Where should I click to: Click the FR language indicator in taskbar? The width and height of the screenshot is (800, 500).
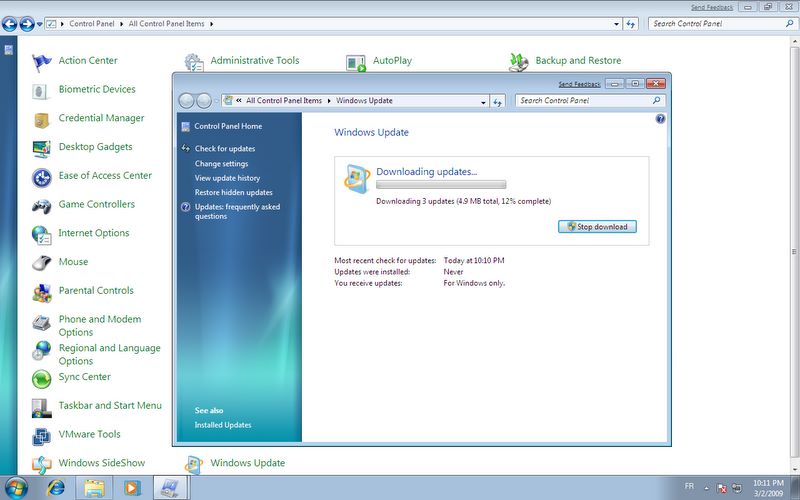[x=689, y=486]
